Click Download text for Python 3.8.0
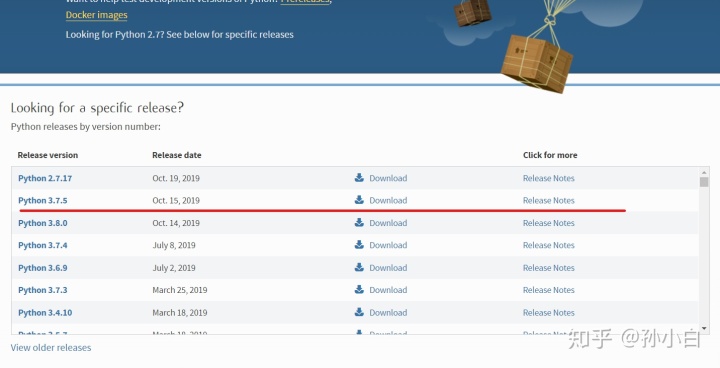The width and height of the screenshot is (720, 368). click(x=388, y=223)
